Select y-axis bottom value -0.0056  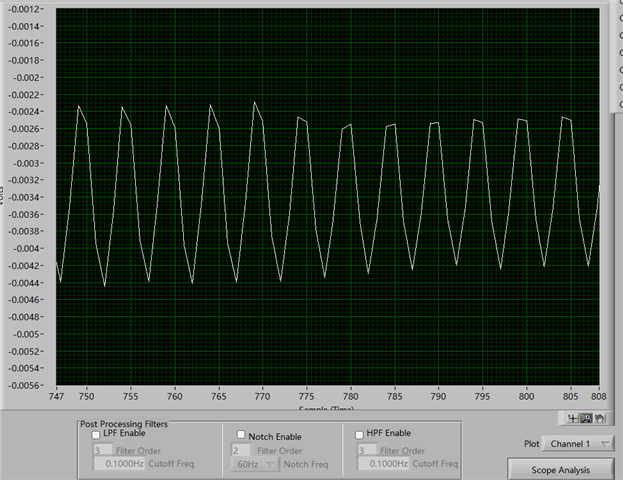24,385
